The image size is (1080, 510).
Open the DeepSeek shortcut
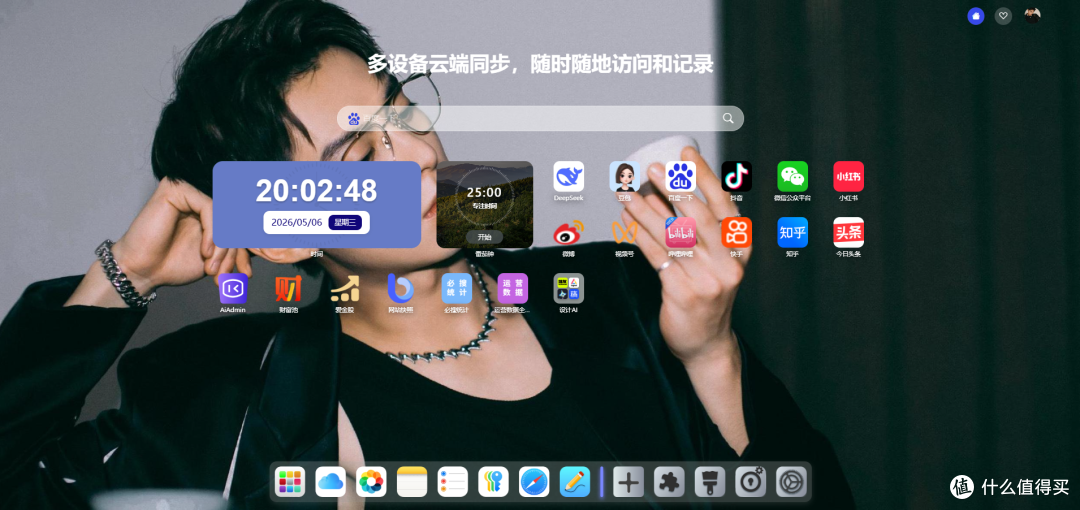[x=568, y=176]
